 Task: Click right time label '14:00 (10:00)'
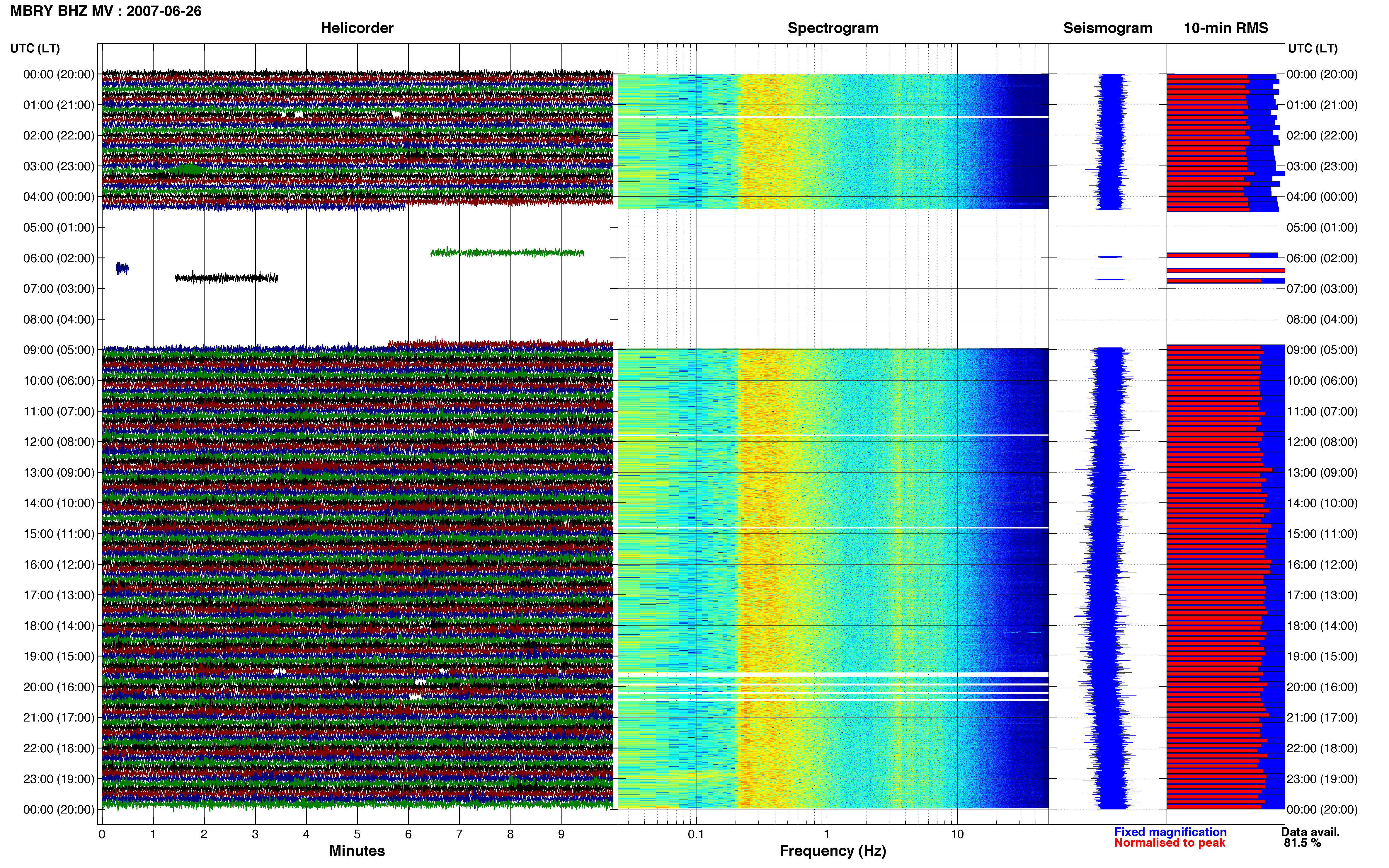(x=1322, y=504)
